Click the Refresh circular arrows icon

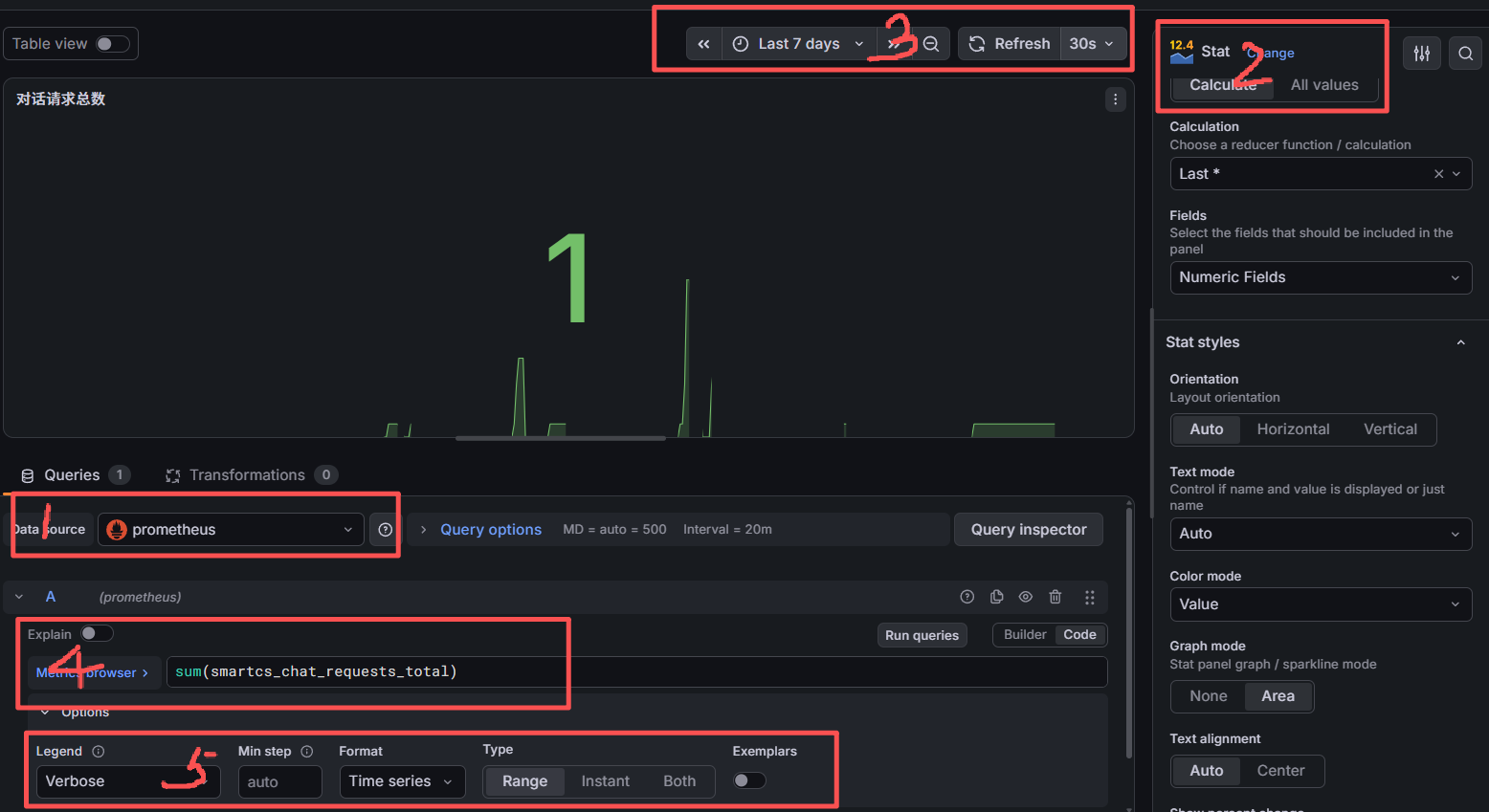point(977,44)
